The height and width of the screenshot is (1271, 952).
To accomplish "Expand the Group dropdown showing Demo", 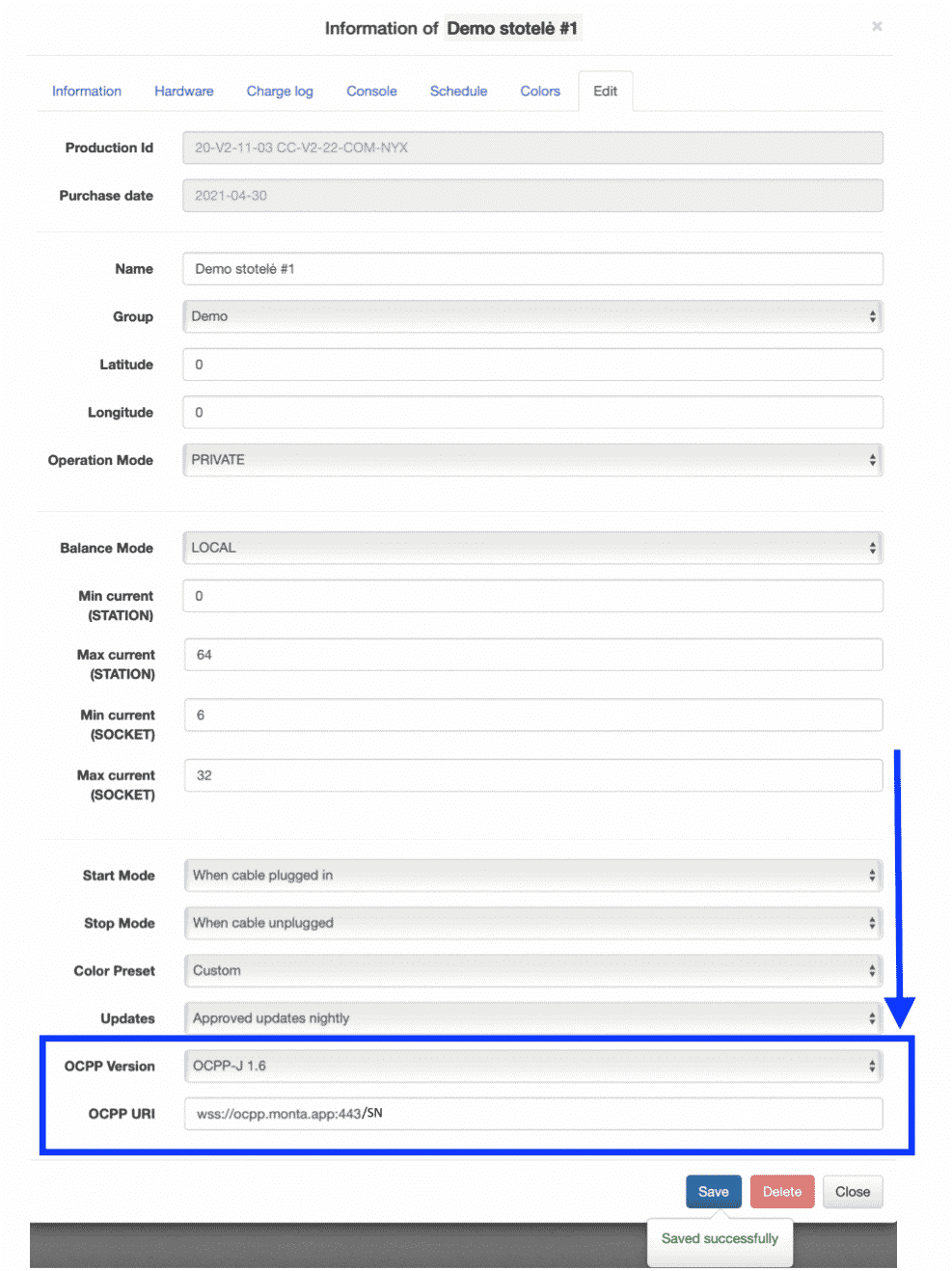I will tap(533, 316).
